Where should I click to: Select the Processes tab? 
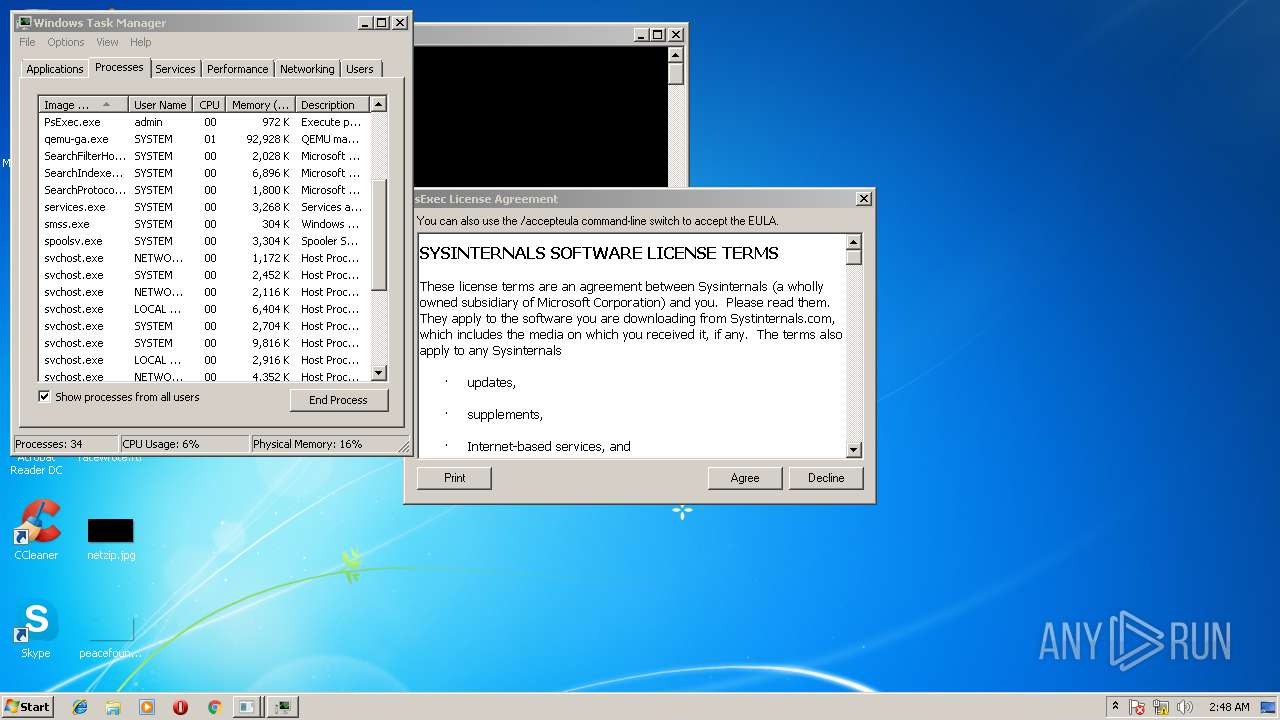coord(119,67)
